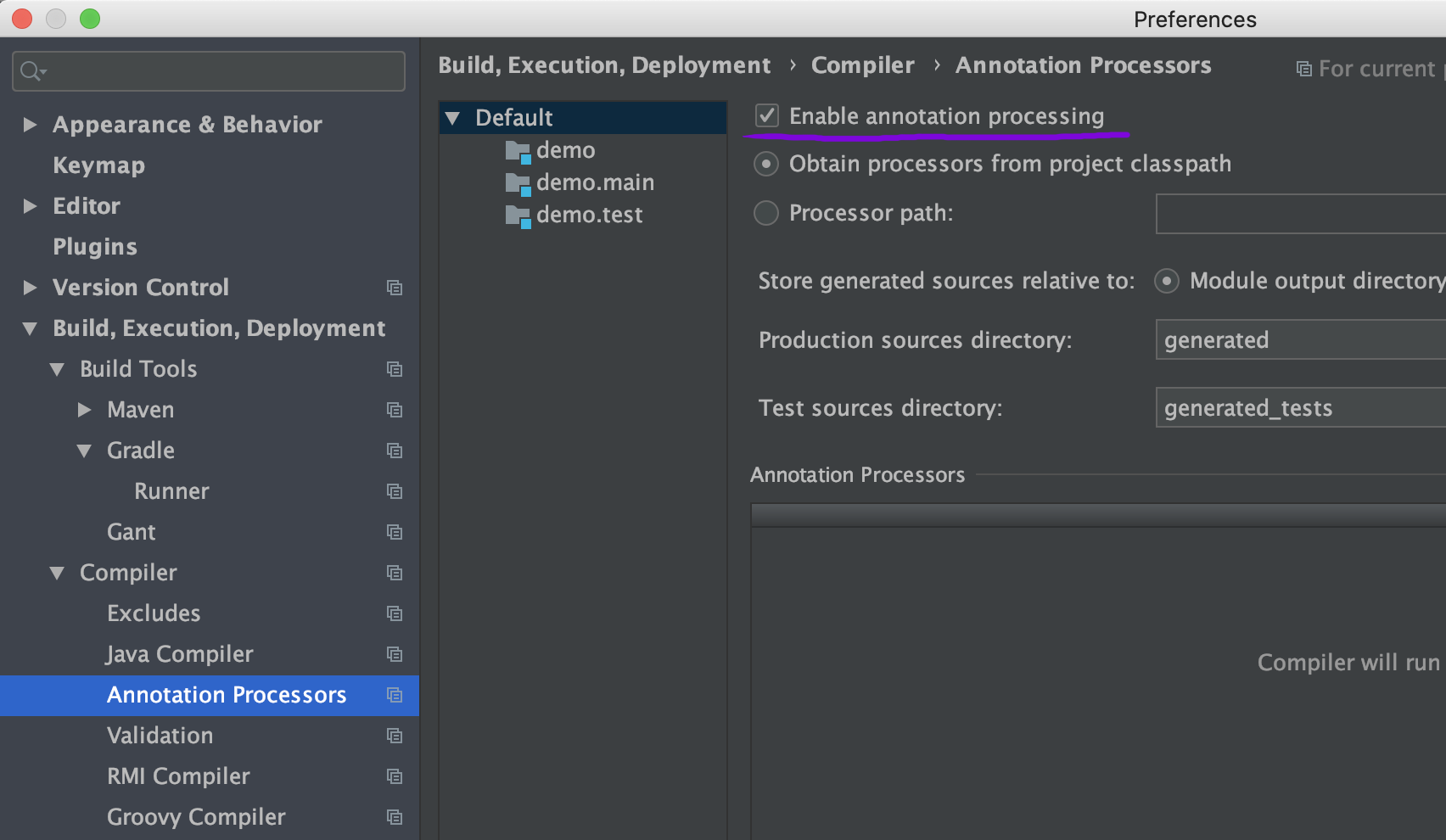Collapse the Default profile tree arrow
Screen dimensions: 1446x840
[x=453, y=118]
